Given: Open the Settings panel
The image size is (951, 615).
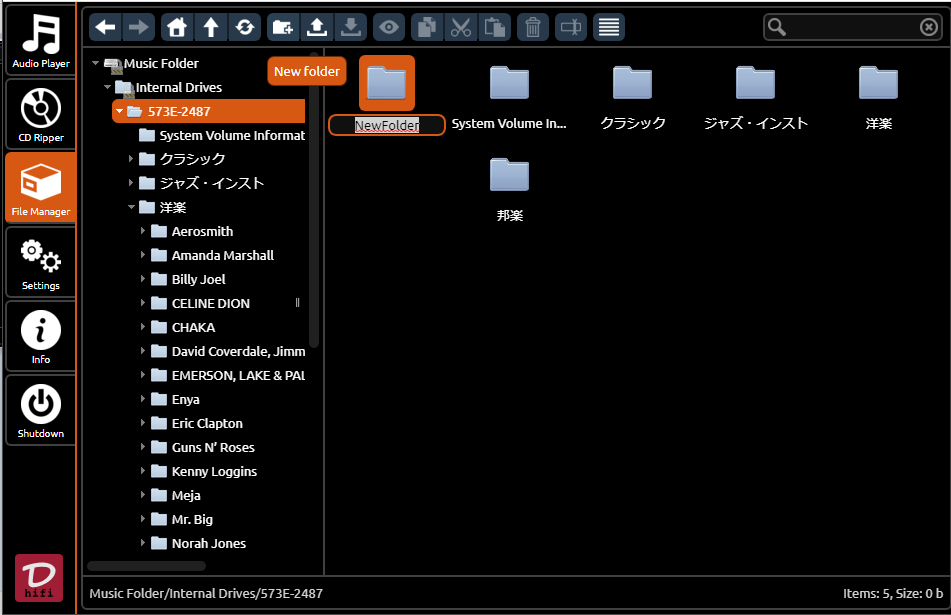Looking at the screenshot, I should coord(39,262).
